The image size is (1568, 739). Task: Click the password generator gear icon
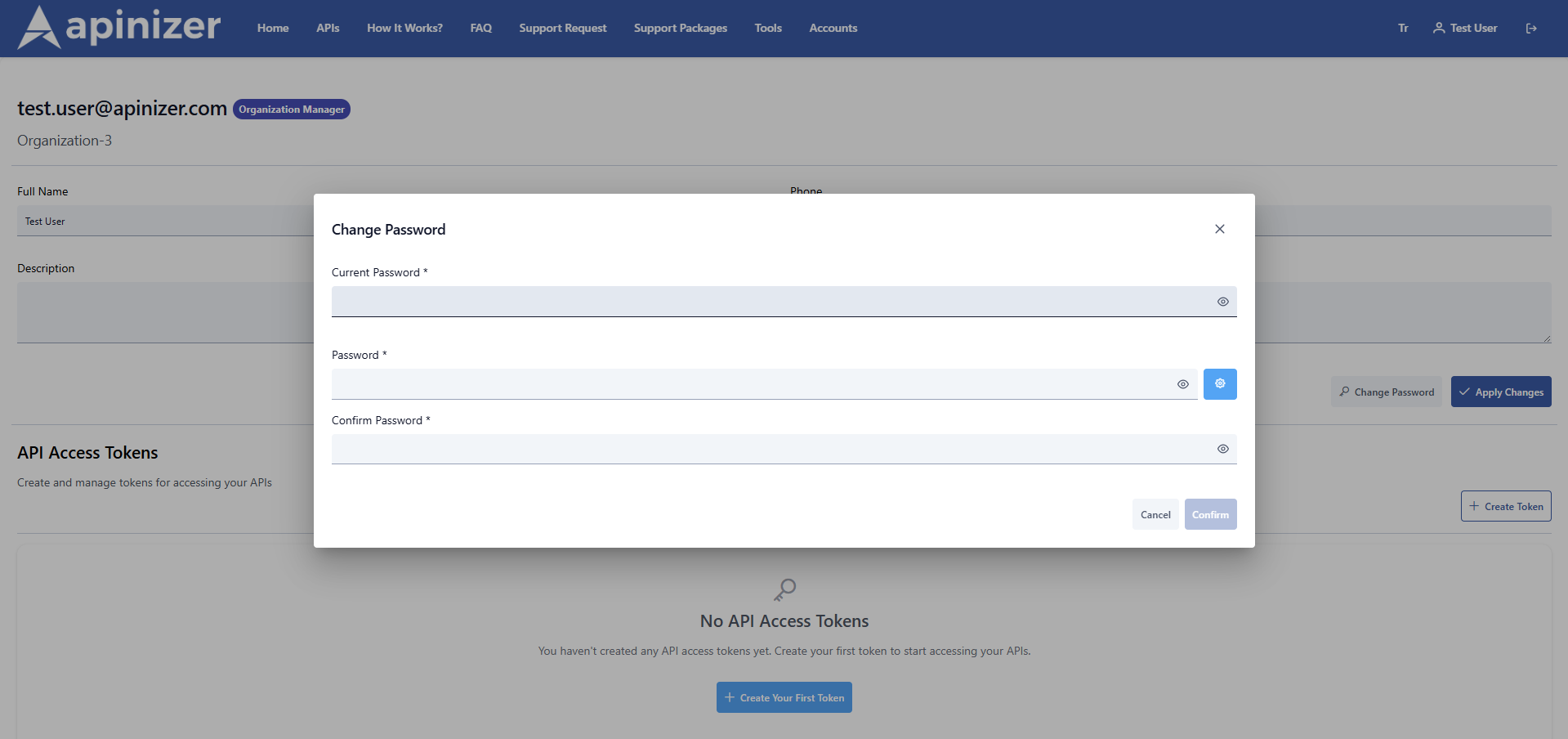pos(1219,384)
